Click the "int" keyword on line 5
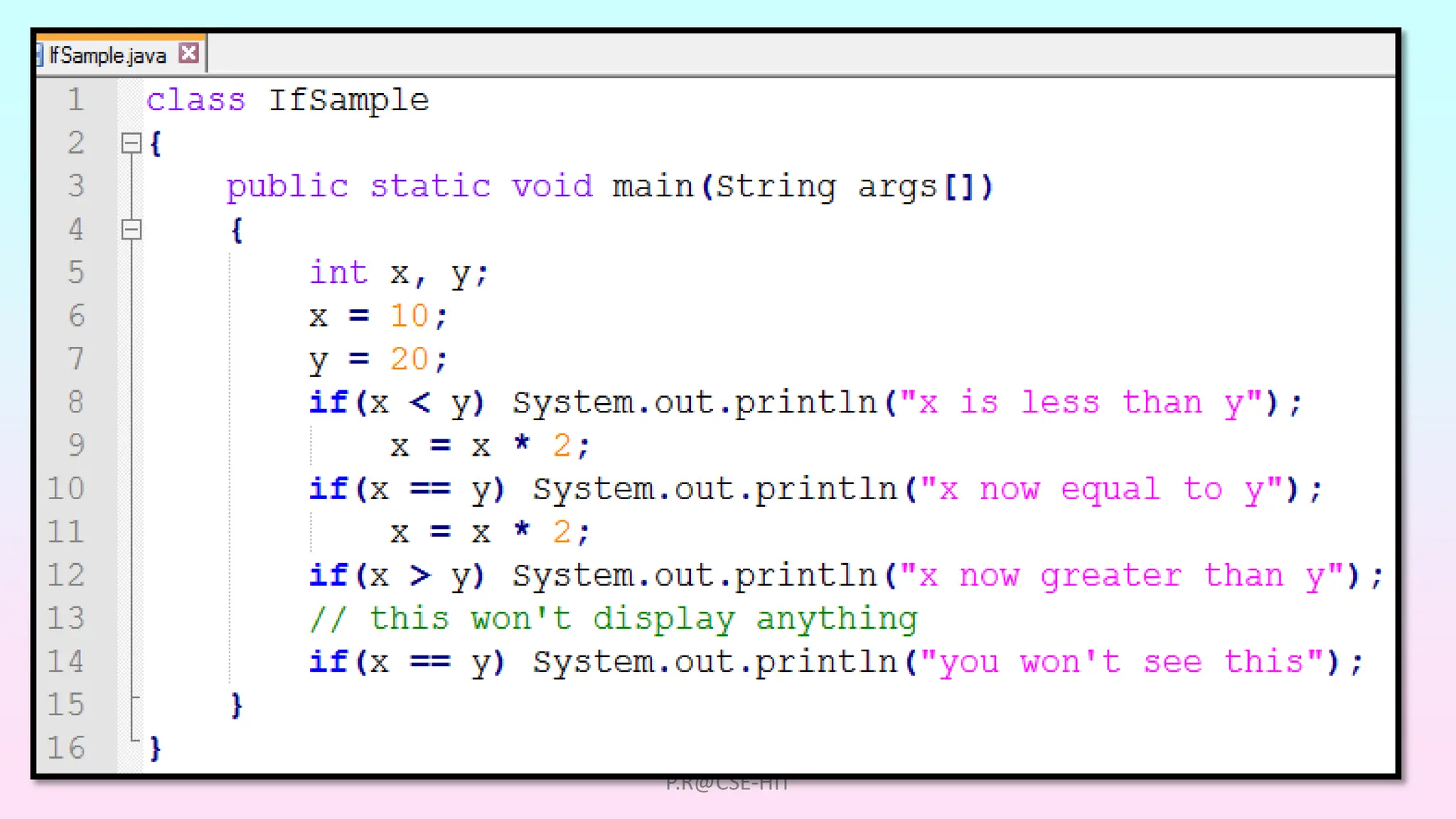The height and width of the screenshot is (819, 1456). [338, 272]
